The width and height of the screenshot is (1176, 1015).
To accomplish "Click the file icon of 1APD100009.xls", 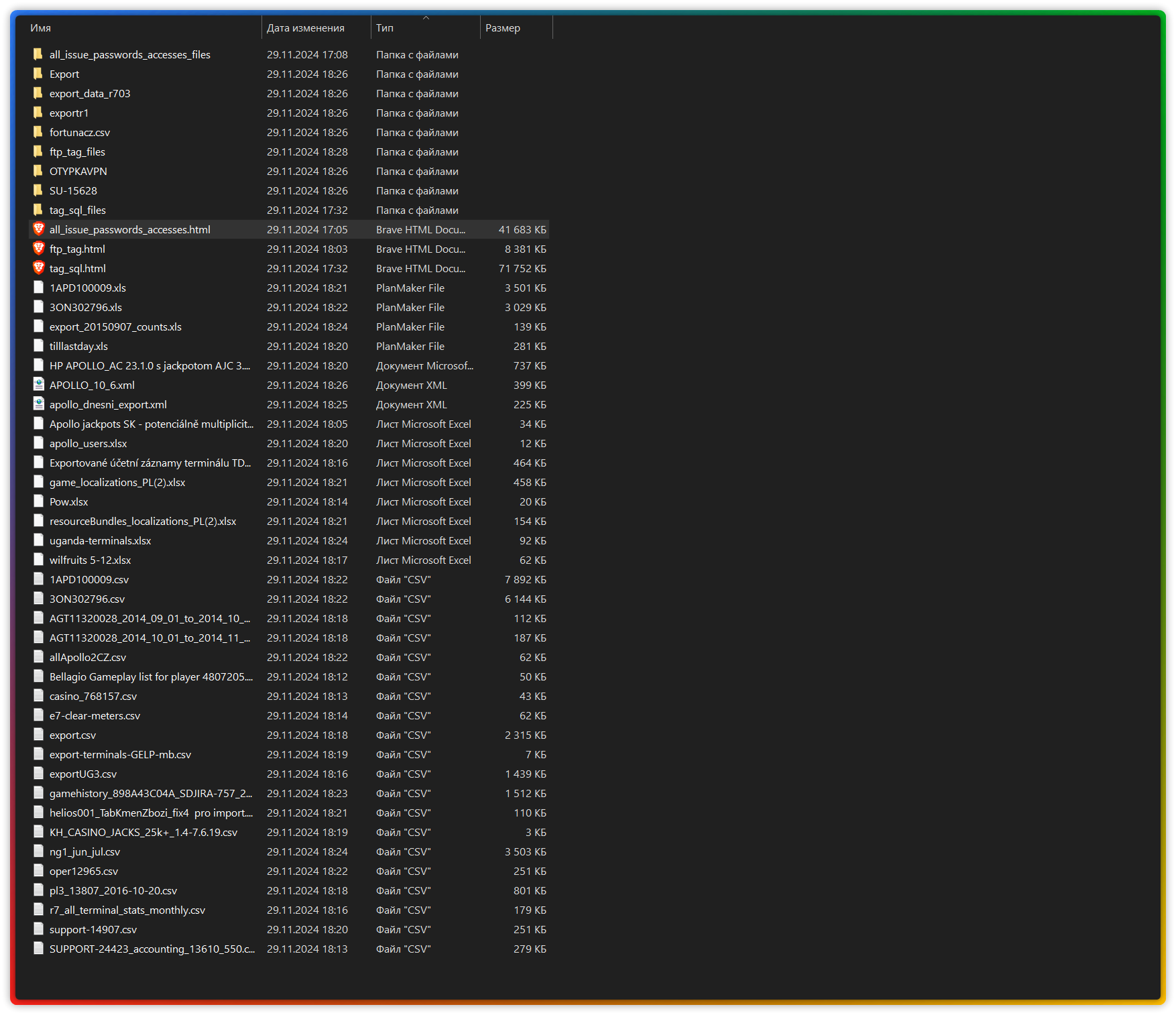I will [39, 288].
